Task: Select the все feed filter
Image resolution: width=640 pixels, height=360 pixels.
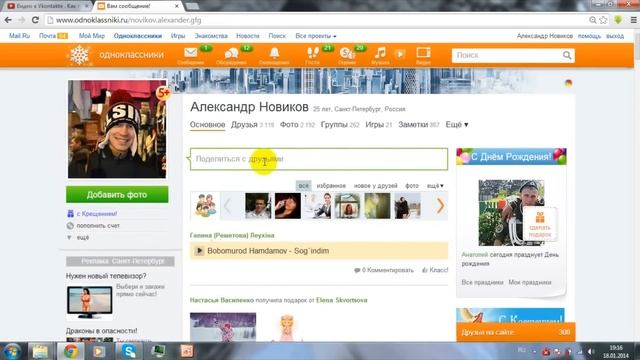Action: pos(303,186)
